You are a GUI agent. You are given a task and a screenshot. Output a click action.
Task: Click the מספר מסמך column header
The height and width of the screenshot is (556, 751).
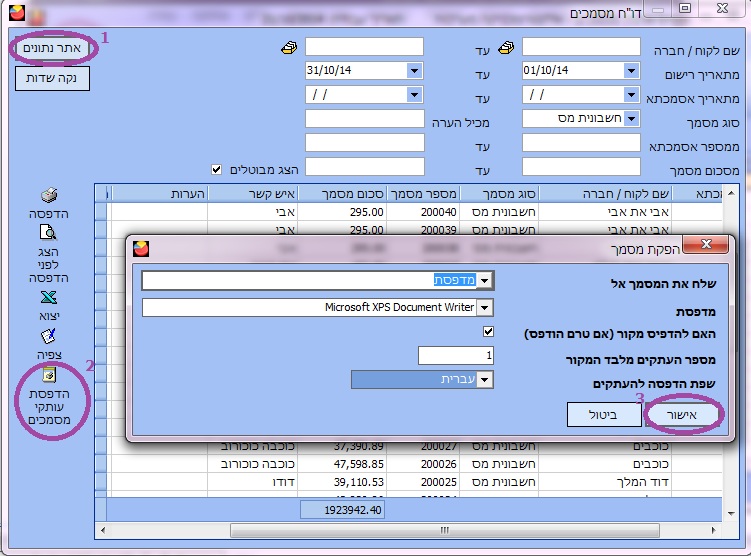click(x=423, y=193)
